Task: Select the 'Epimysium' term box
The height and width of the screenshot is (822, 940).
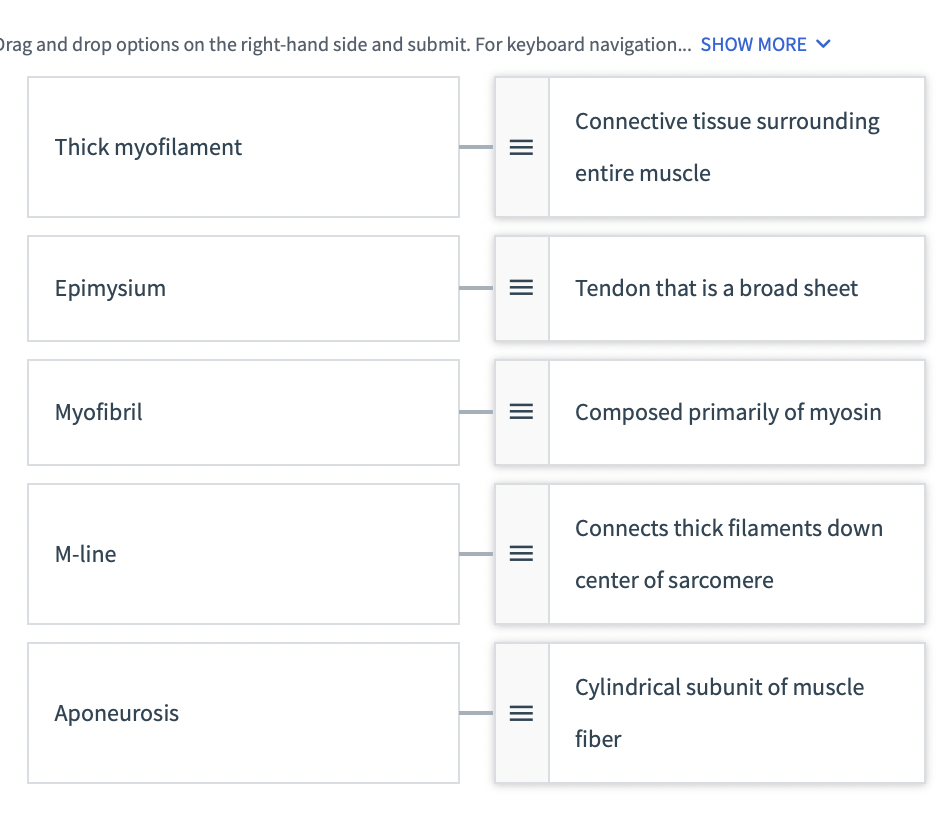Action: 243,289
